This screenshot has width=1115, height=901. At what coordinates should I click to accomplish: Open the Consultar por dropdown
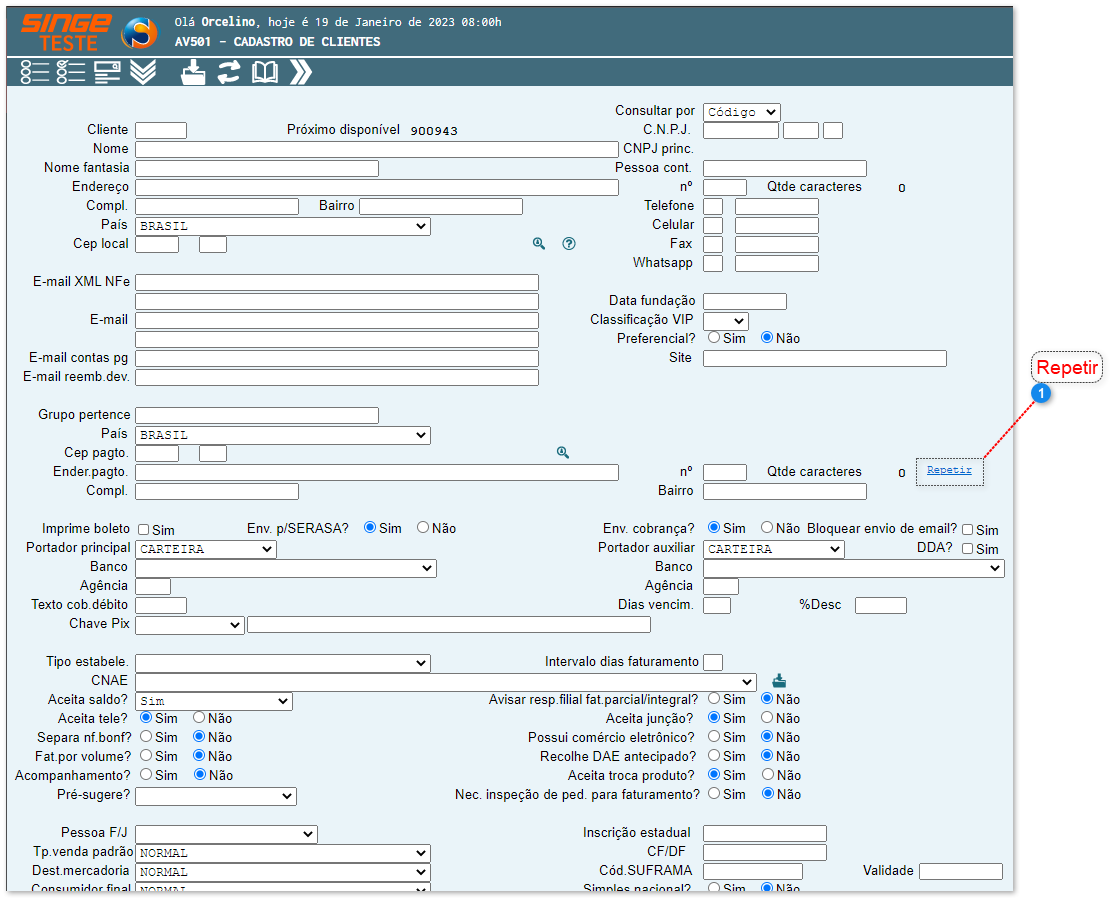pyautogui.click(x=741, y=112)
